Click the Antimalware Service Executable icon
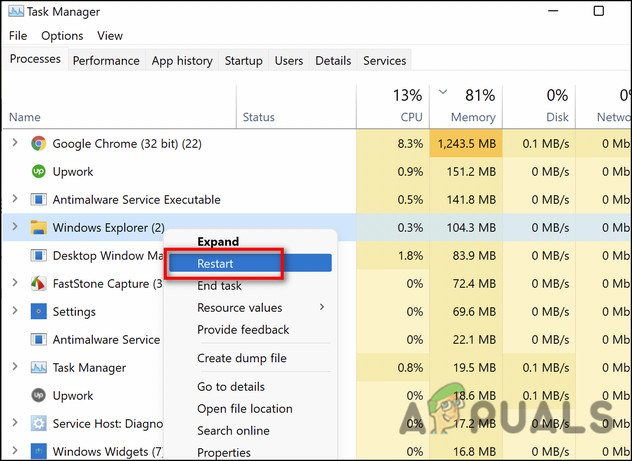The width and height of the screenshot is (632, 461). click(39, 199)
